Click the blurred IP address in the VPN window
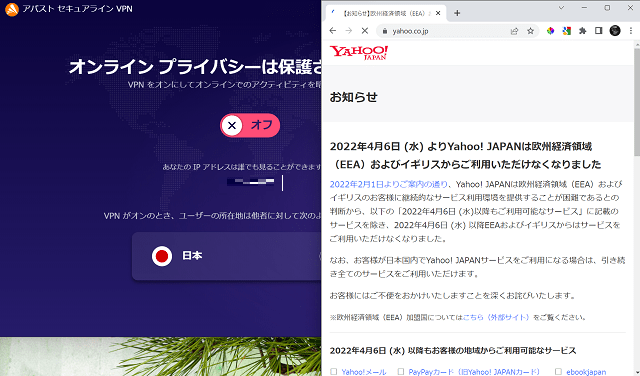 251,182
